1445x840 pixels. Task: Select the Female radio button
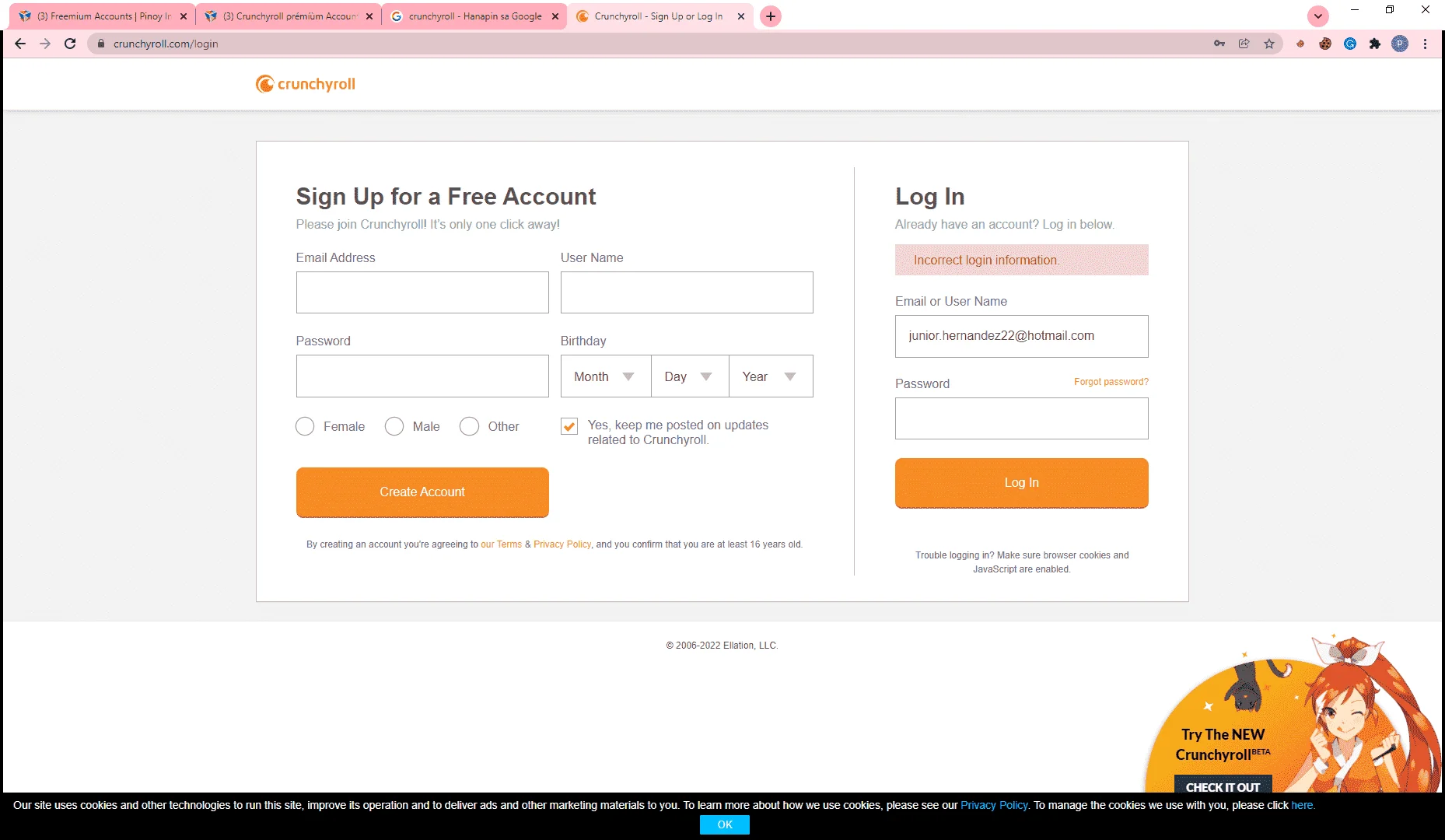click(x=305, y=426)
